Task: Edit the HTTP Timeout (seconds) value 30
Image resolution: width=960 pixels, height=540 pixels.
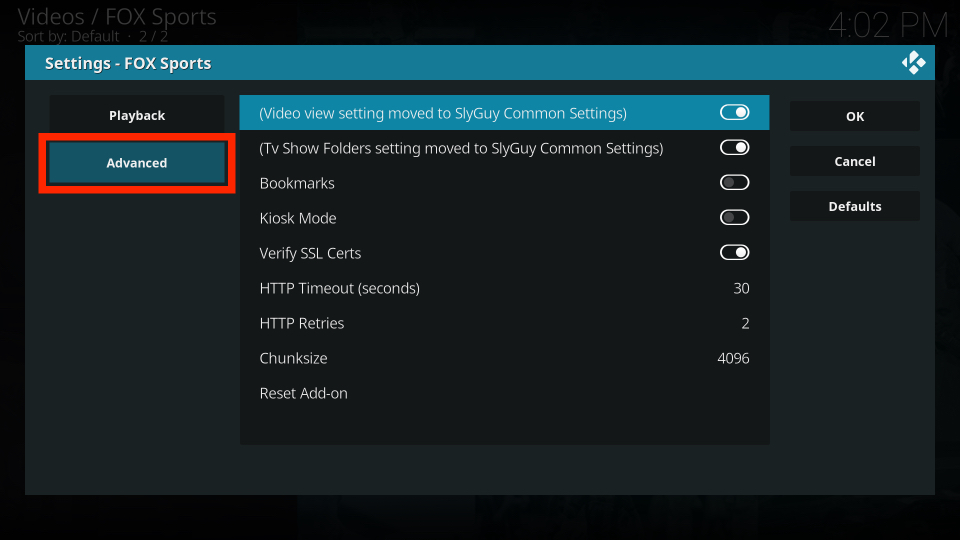Action: tap(741, 288)
